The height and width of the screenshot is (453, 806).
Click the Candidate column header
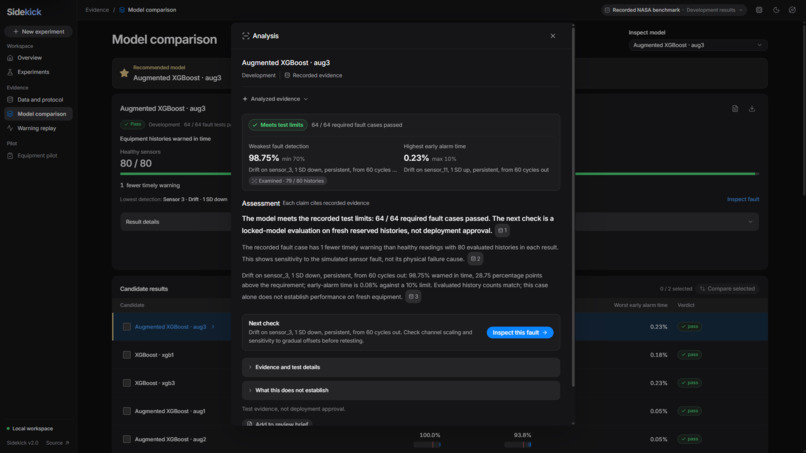click(x=132, y=305)
